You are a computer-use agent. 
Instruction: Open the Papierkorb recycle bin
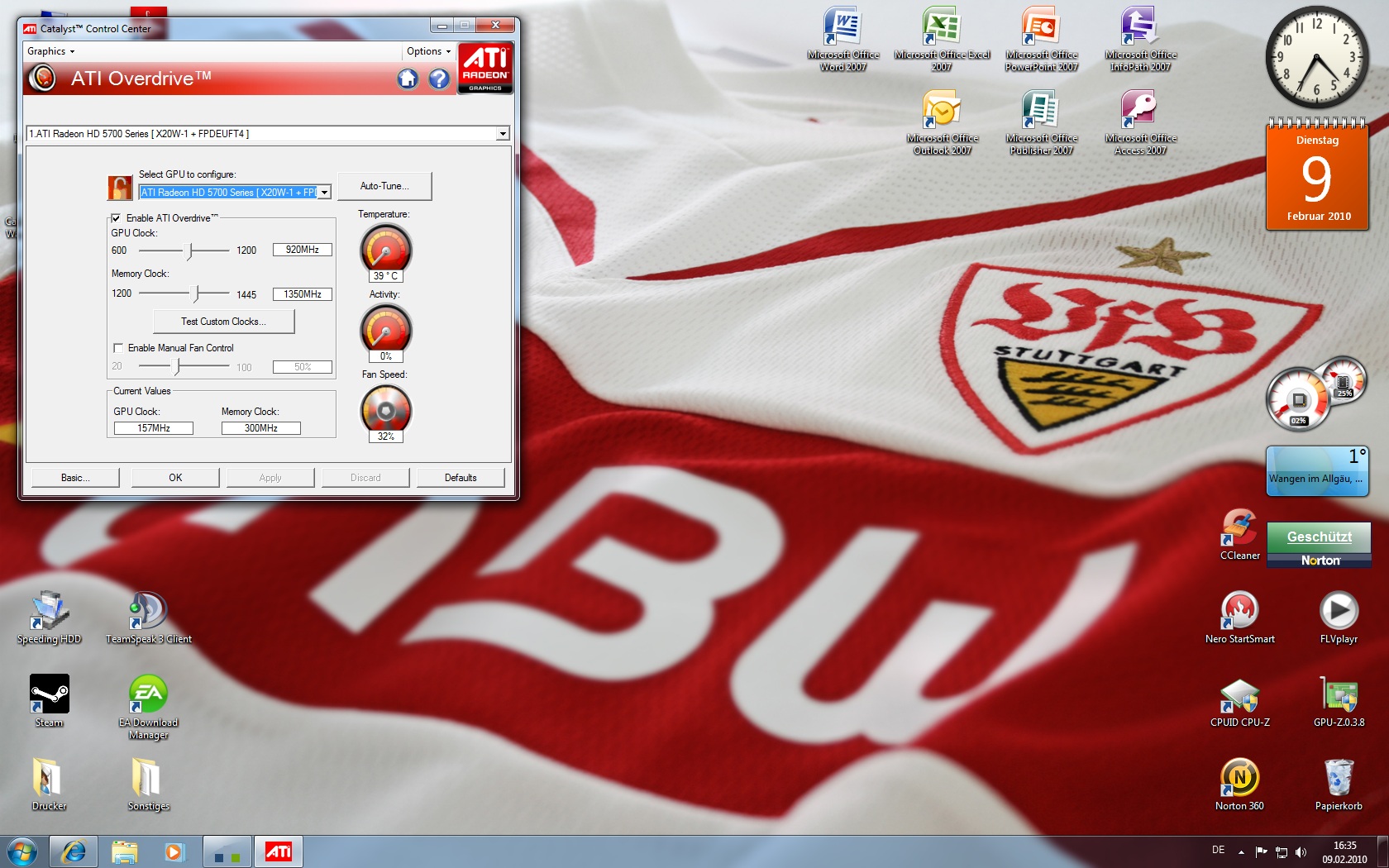(x=1339, y=785)
